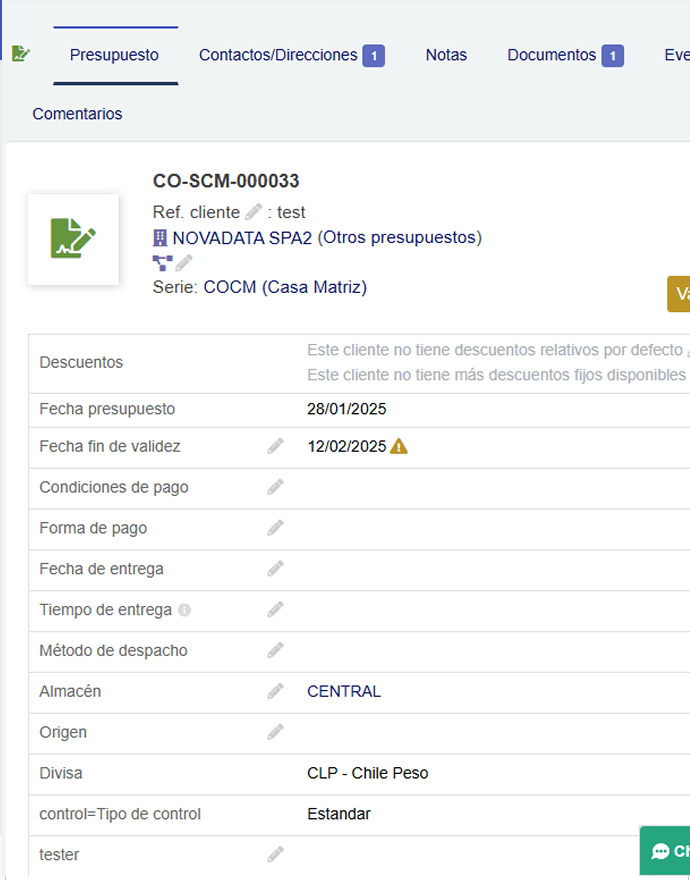
Task: Switch to the Documentos tab
Action: coord(551,55)
